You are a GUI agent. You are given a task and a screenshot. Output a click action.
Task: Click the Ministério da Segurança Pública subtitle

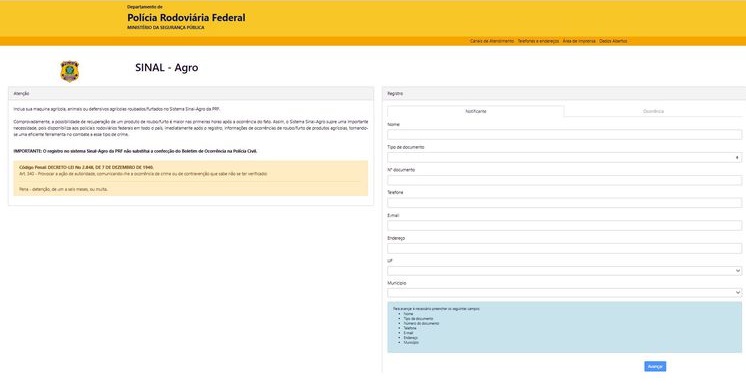[x=166, y=28]
